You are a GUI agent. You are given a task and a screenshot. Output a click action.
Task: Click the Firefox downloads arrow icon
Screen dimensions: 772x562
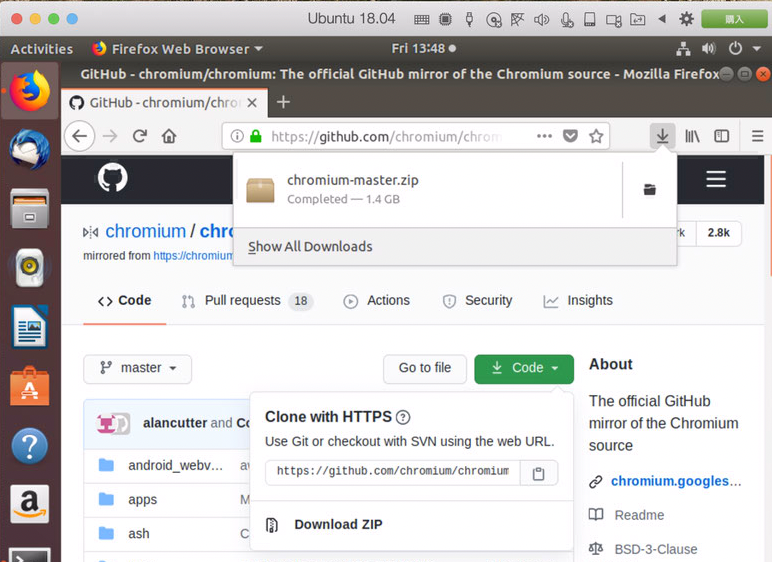point(662,136)
